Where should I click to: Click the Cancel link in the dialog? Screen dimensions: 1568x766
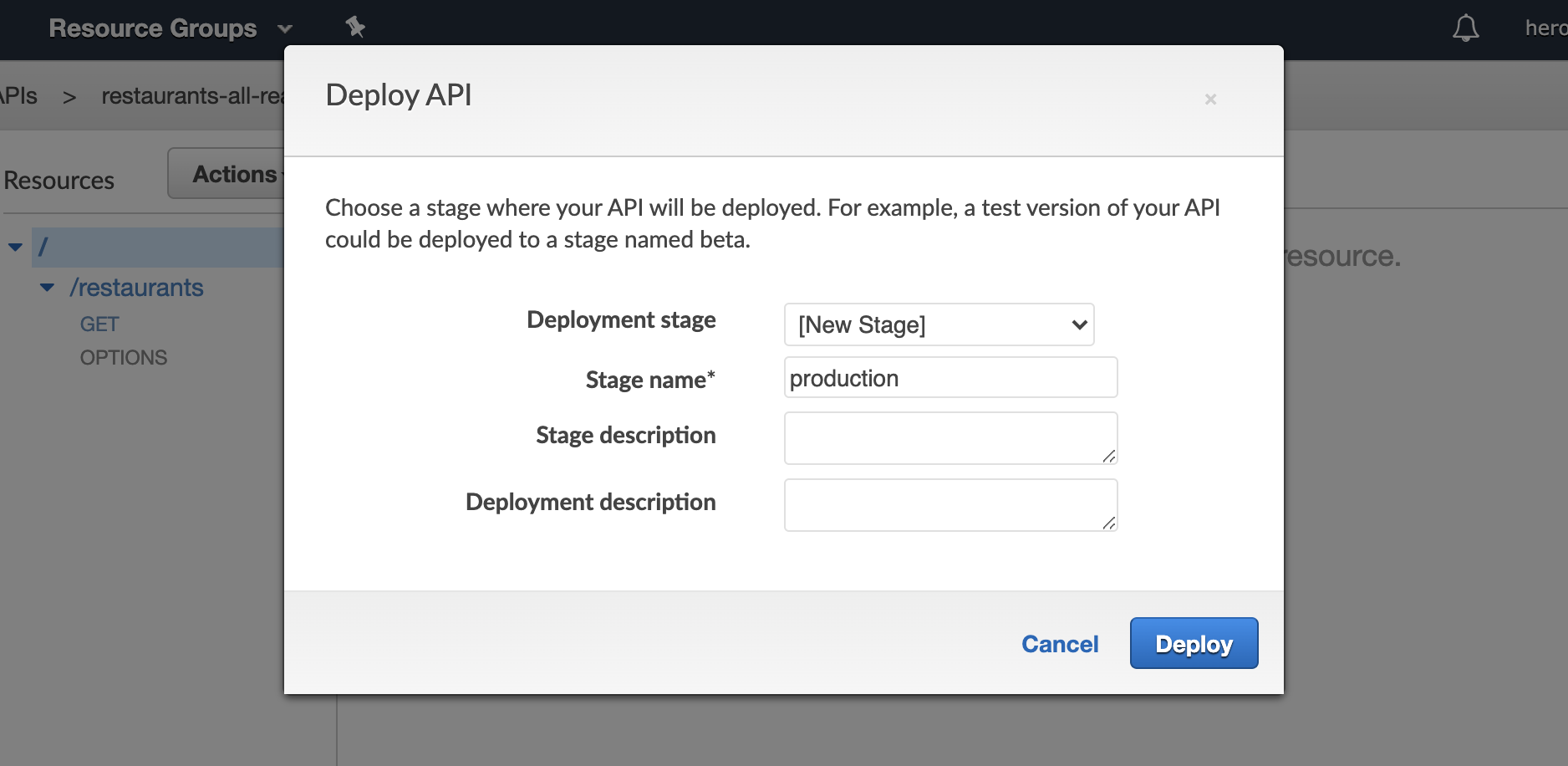(1059, 643)
